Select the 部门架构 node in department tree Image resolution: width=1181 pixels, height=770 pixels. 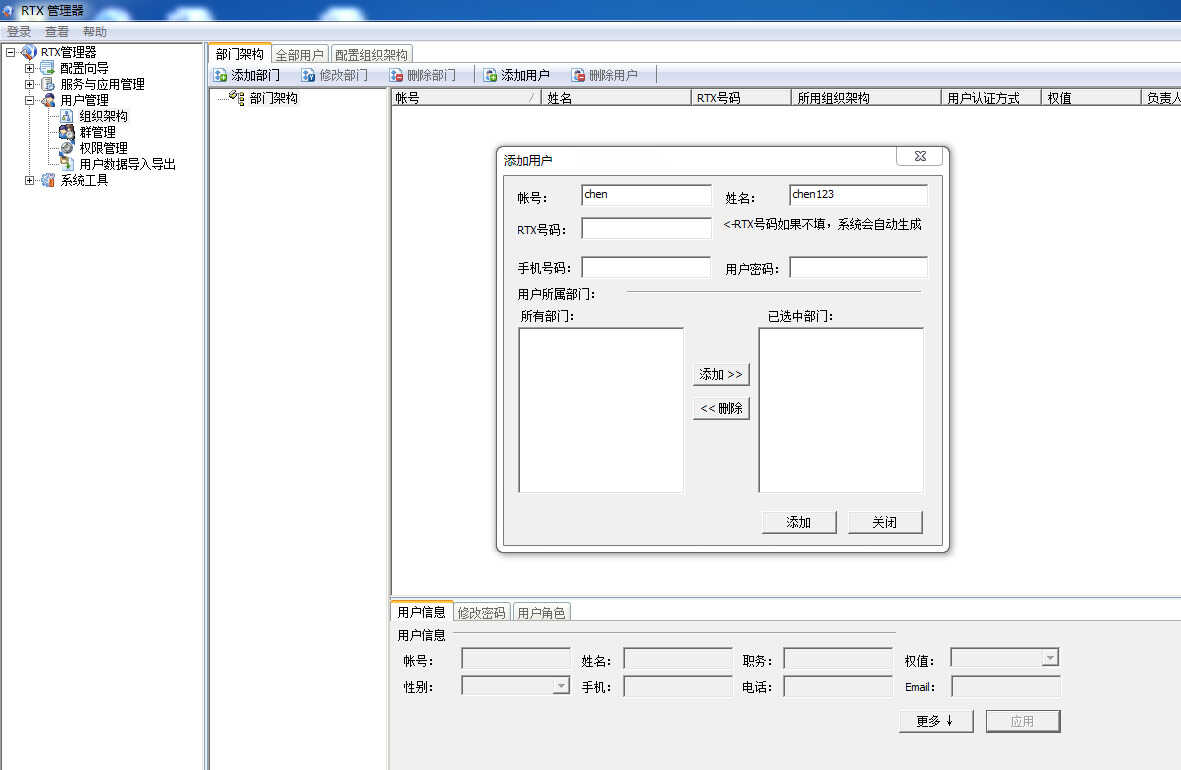[273, 98]
